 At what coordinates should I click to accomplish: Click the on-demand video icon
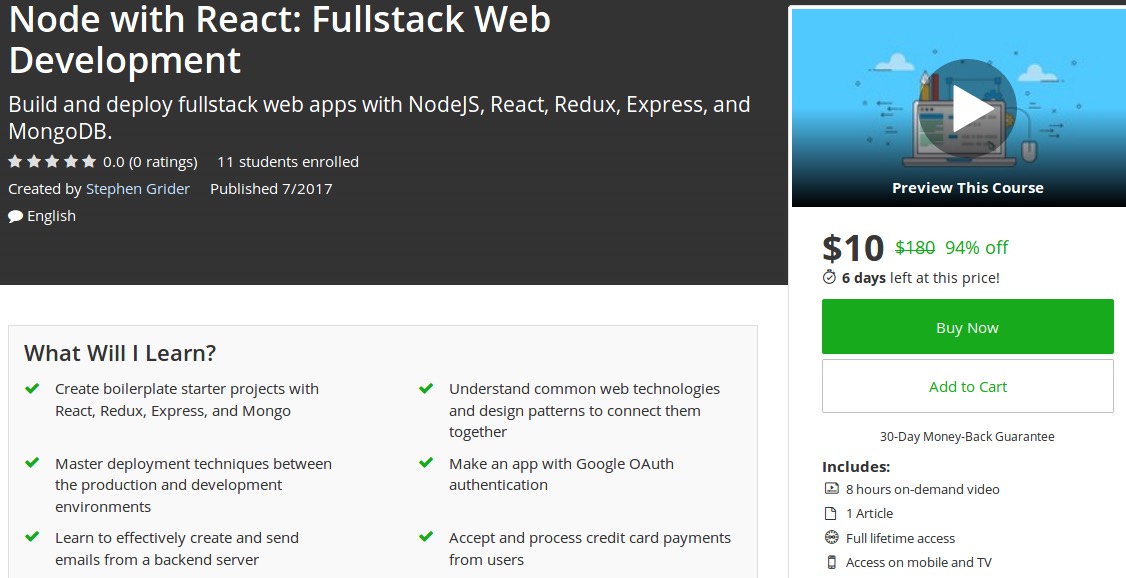(x=831, y=489)
